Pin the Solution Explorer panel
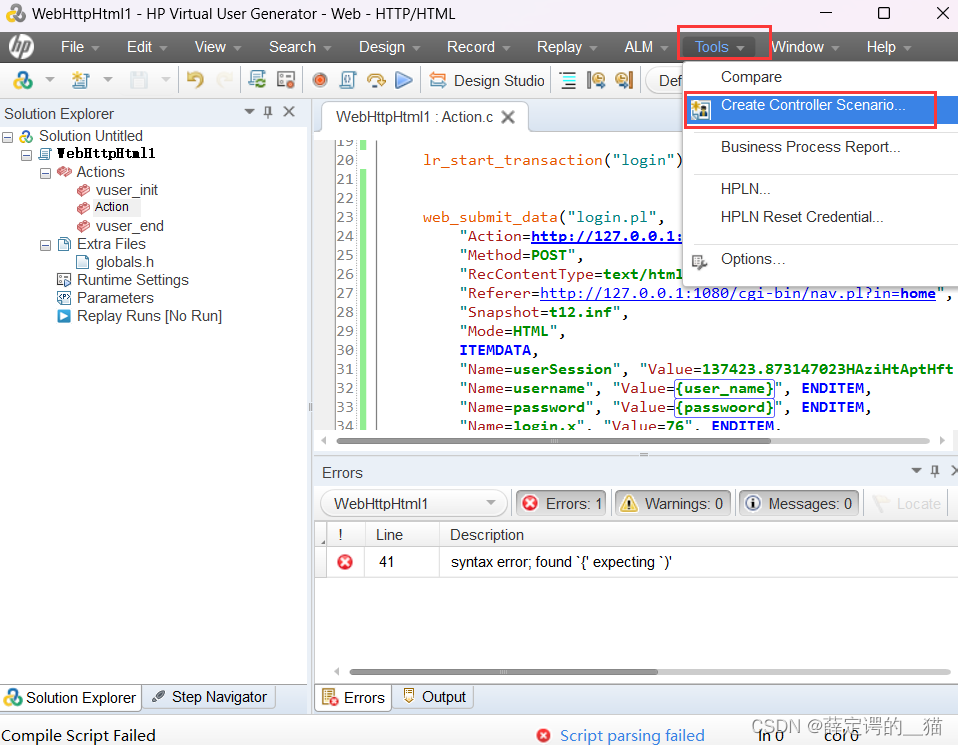This screenshot has height=745, width=958. 268,112
